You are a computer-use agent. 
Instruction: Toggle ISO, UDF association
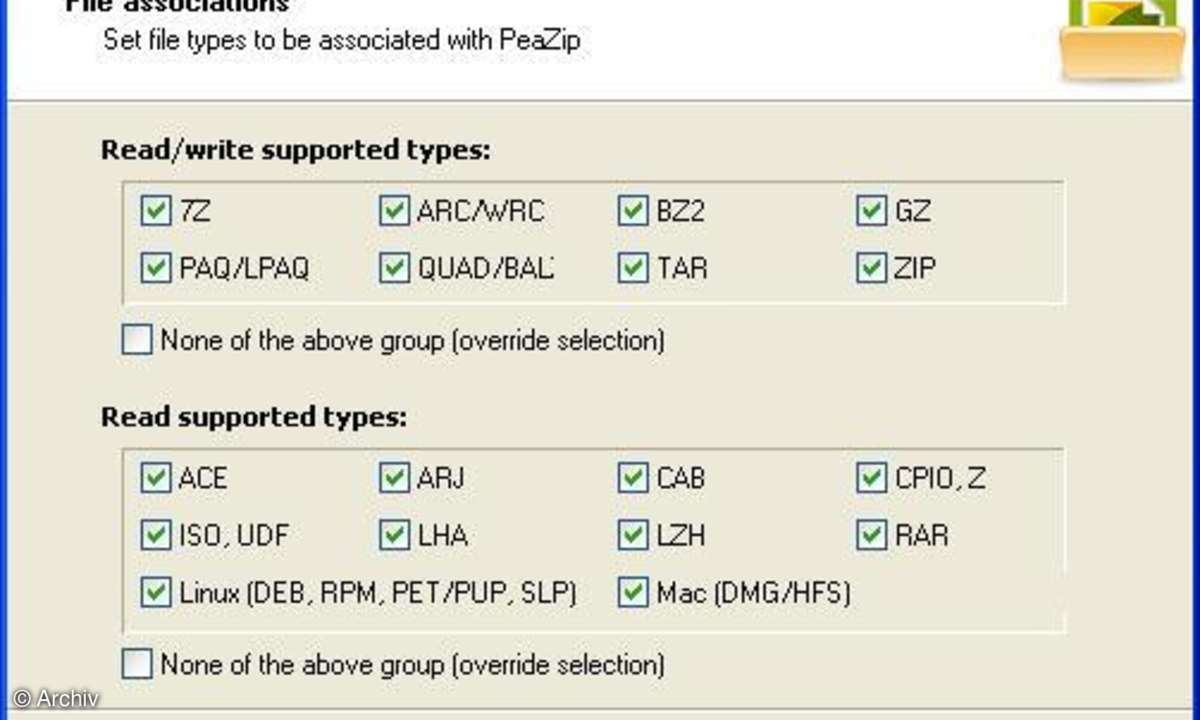(x=155, y=535)
